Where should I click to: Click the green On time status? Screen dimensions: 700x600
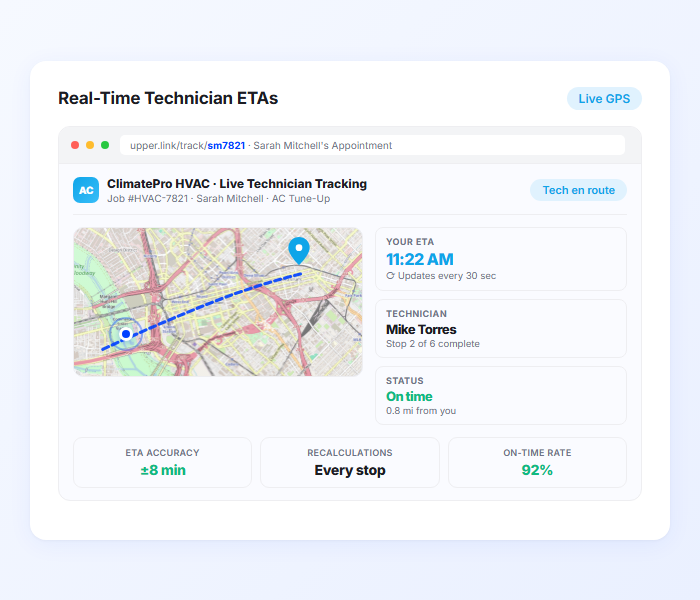[409, 396]
